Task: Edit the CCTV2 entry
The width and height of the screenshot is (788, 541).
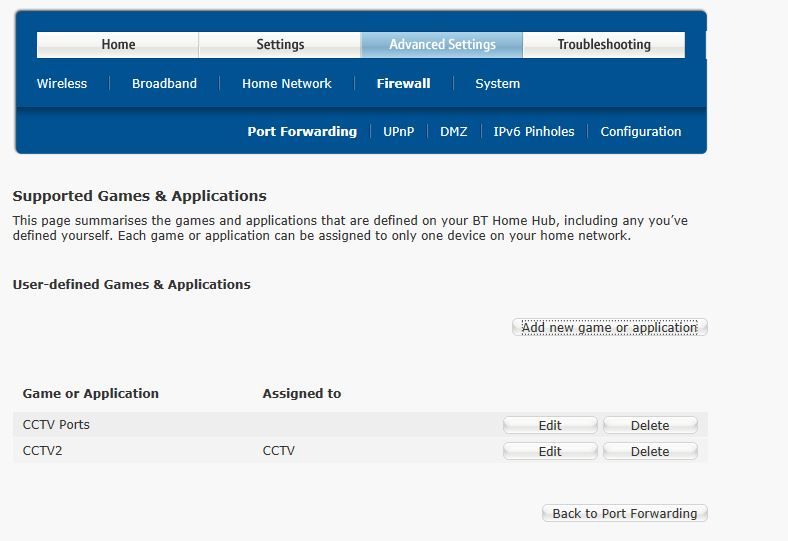Action: coord(550,451)
